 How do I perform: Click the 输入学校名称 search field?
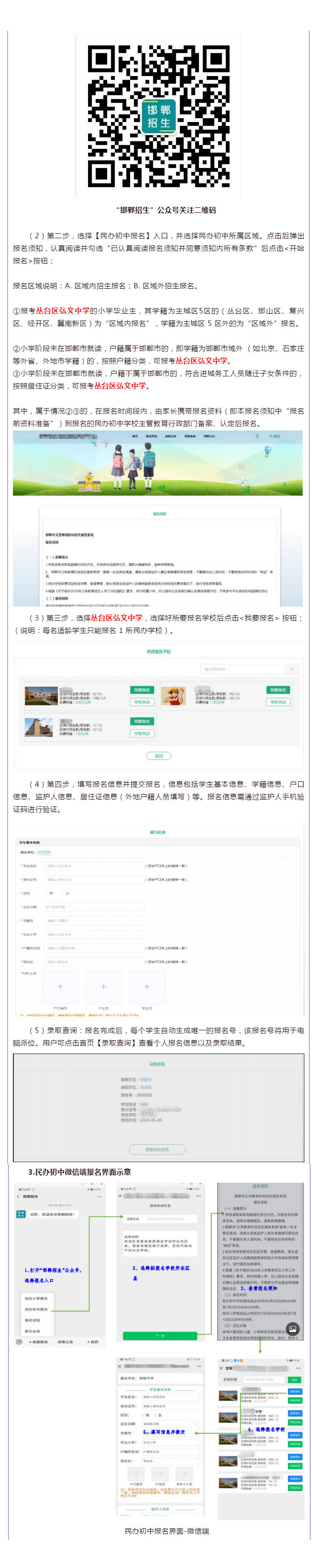pyautogui.click(x=242, y=669)
